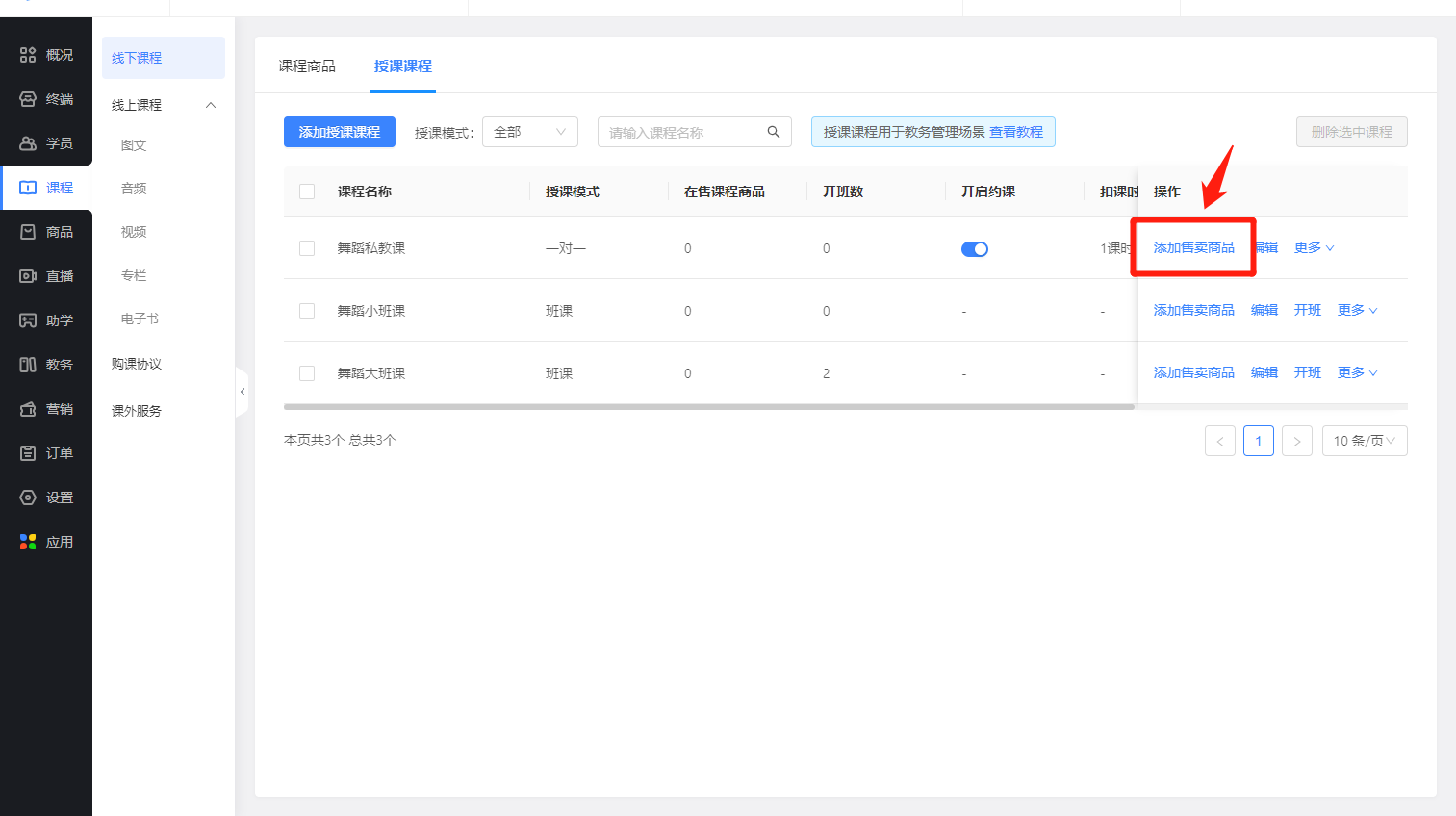Image resolution: width=1456 pixels, height=816 pixels.
Task: Open the 概况 overview icon in sidebar
Action: point(28,55)
